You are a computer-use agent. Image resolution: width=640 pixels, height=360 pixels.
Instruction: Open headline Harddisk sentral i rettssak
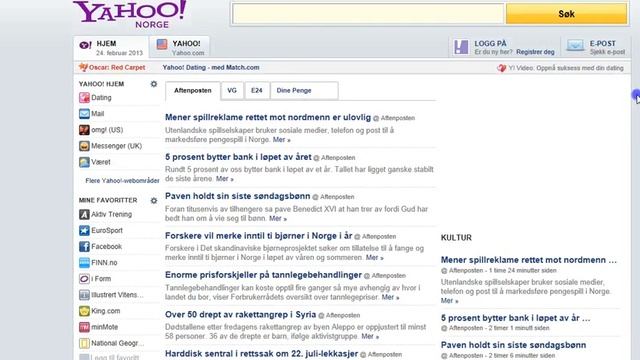[261, 353]
